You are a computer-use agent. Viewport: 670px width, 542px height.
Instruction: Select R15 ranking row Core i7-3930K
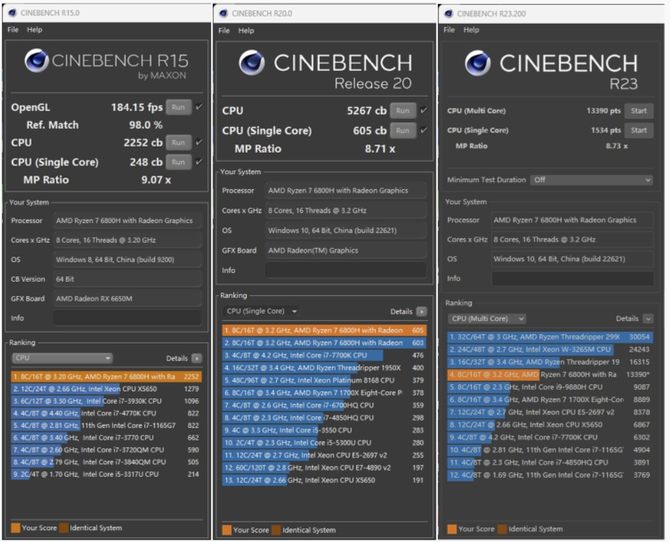pyautogui.click(x=106, y=401)
